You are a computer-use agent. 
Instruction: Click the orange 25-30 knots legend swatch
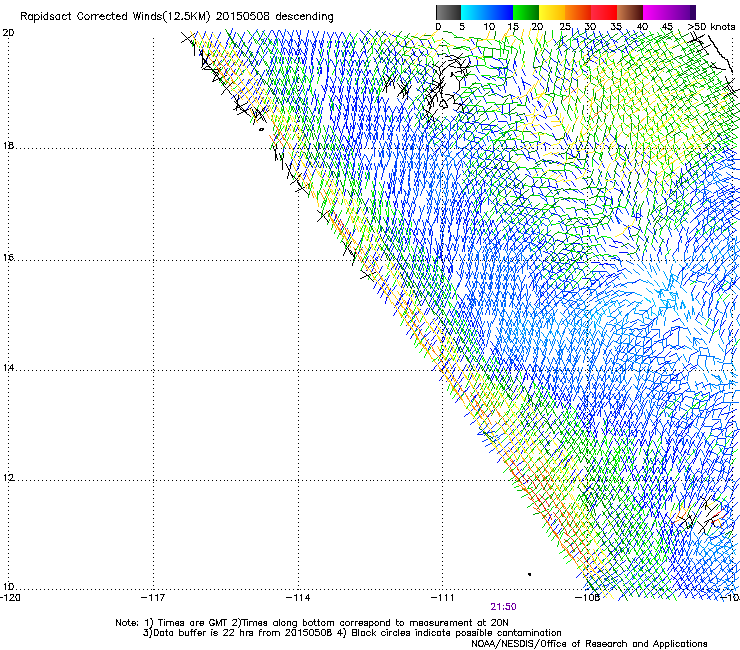(x=578, y=13)
